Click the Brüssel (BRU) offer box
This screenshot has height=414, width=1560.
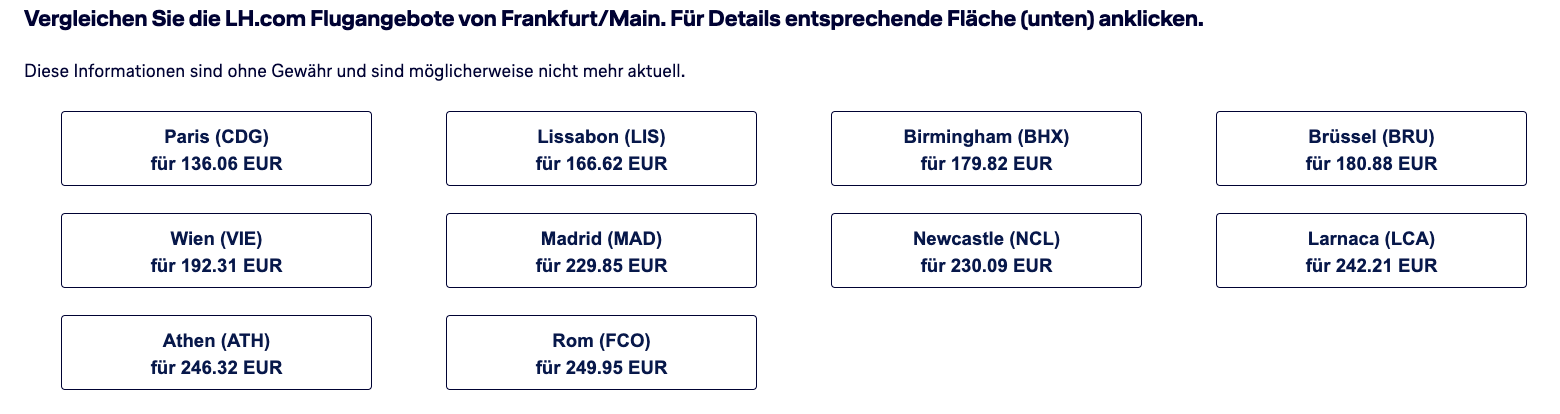(1371, 148)
